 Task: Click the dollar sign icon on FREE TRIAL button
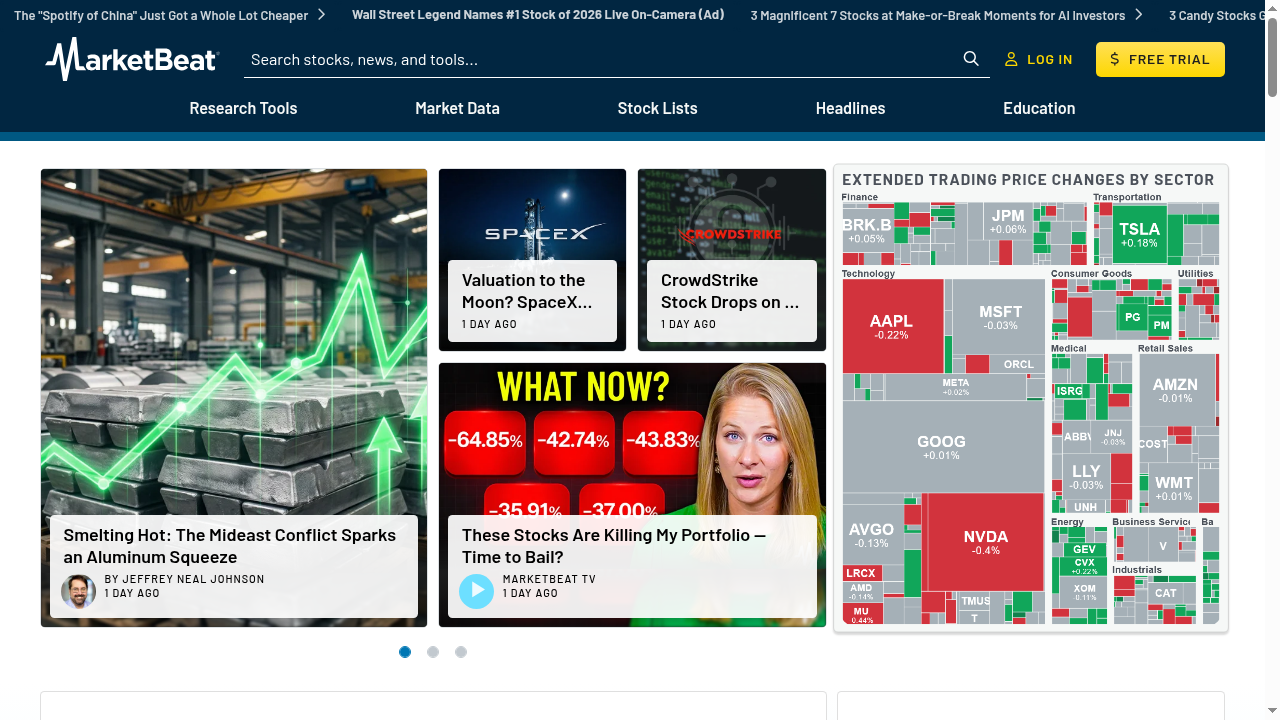pyautogui.click(x=1113, y=59)
